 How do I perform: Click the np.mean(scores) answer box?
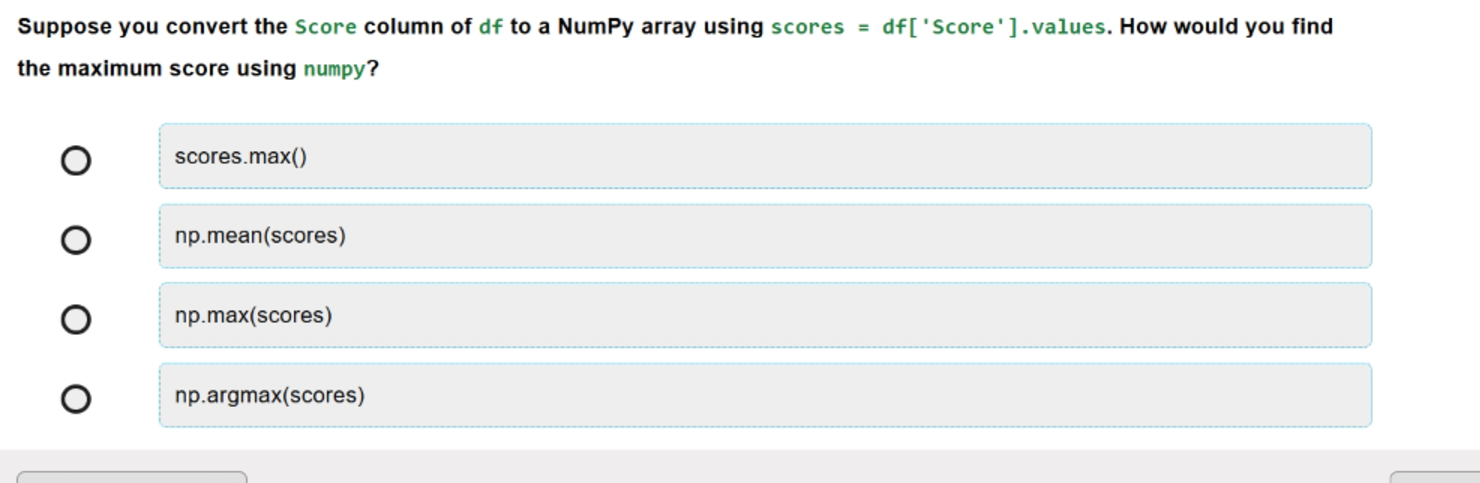[x=765, y=236]
